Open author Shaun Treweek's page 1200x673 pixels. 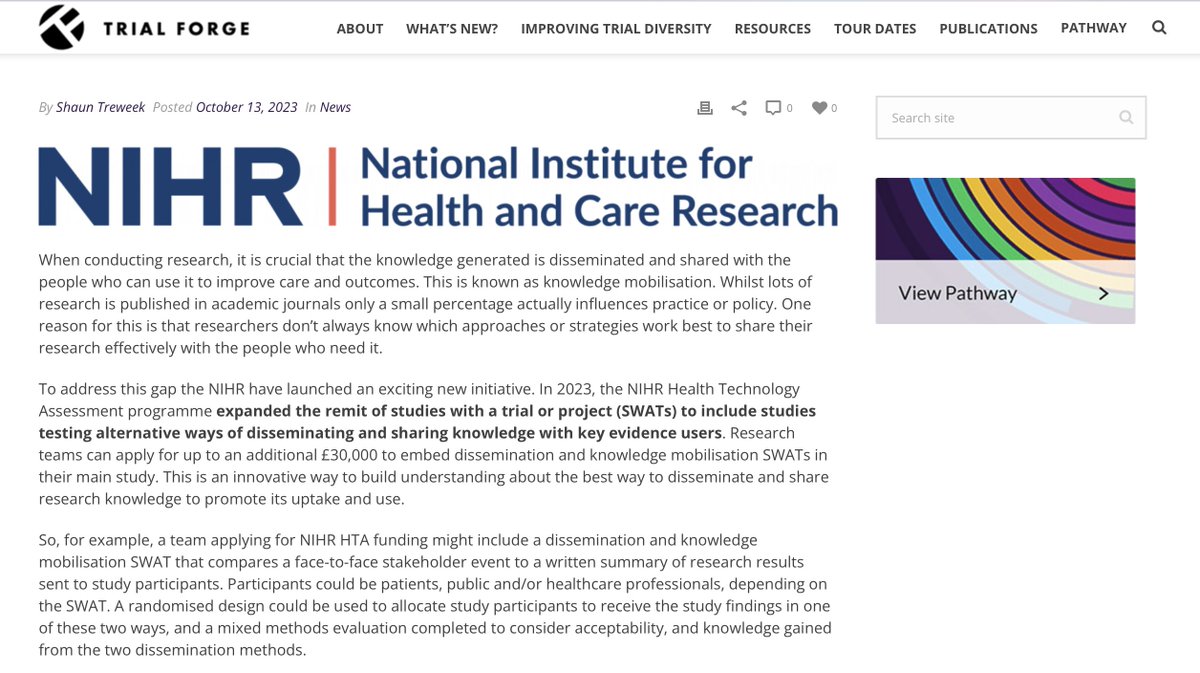coord(100,107)
